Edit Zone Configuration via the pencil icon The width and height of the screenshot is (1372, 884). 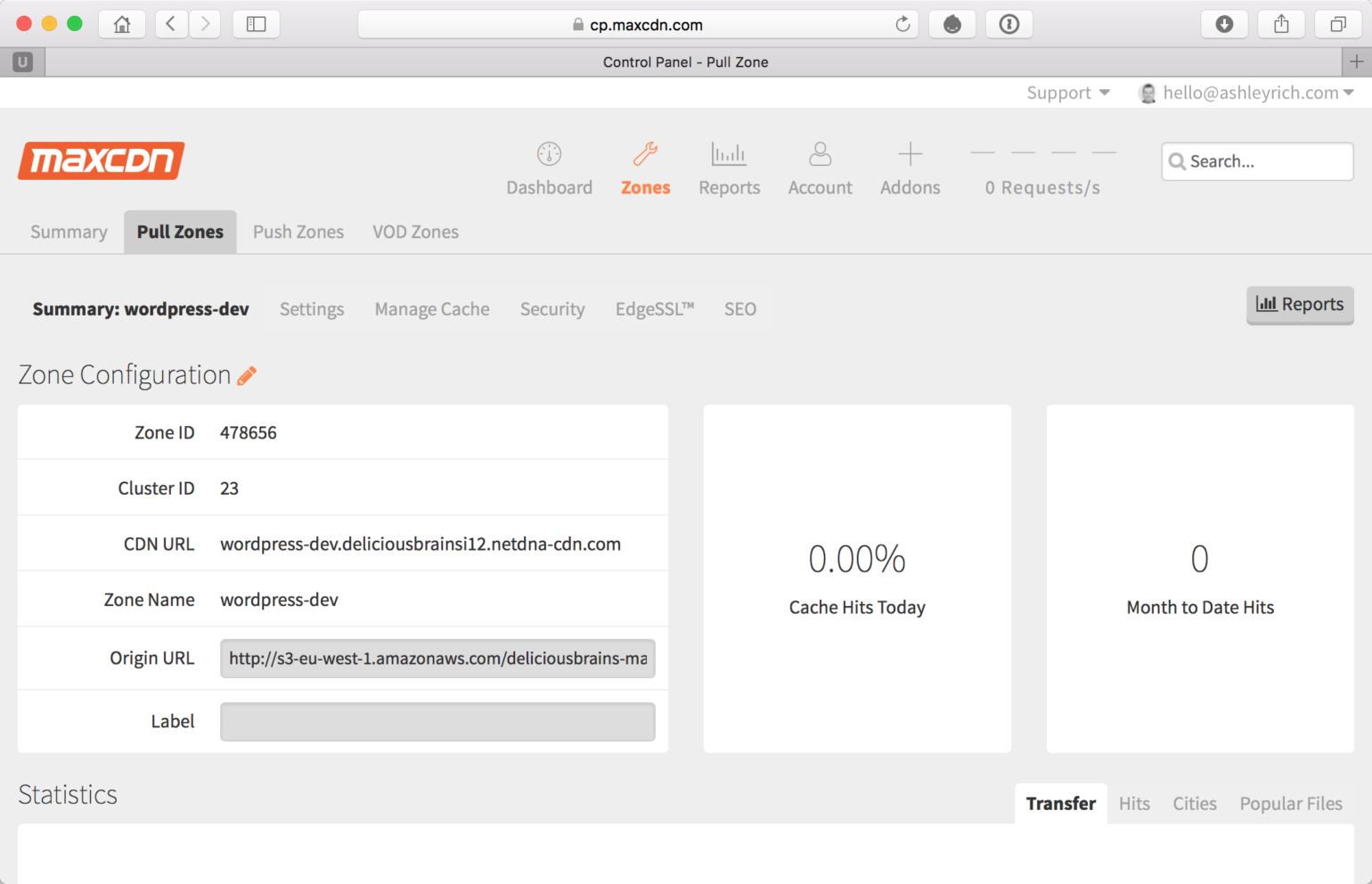247,375
